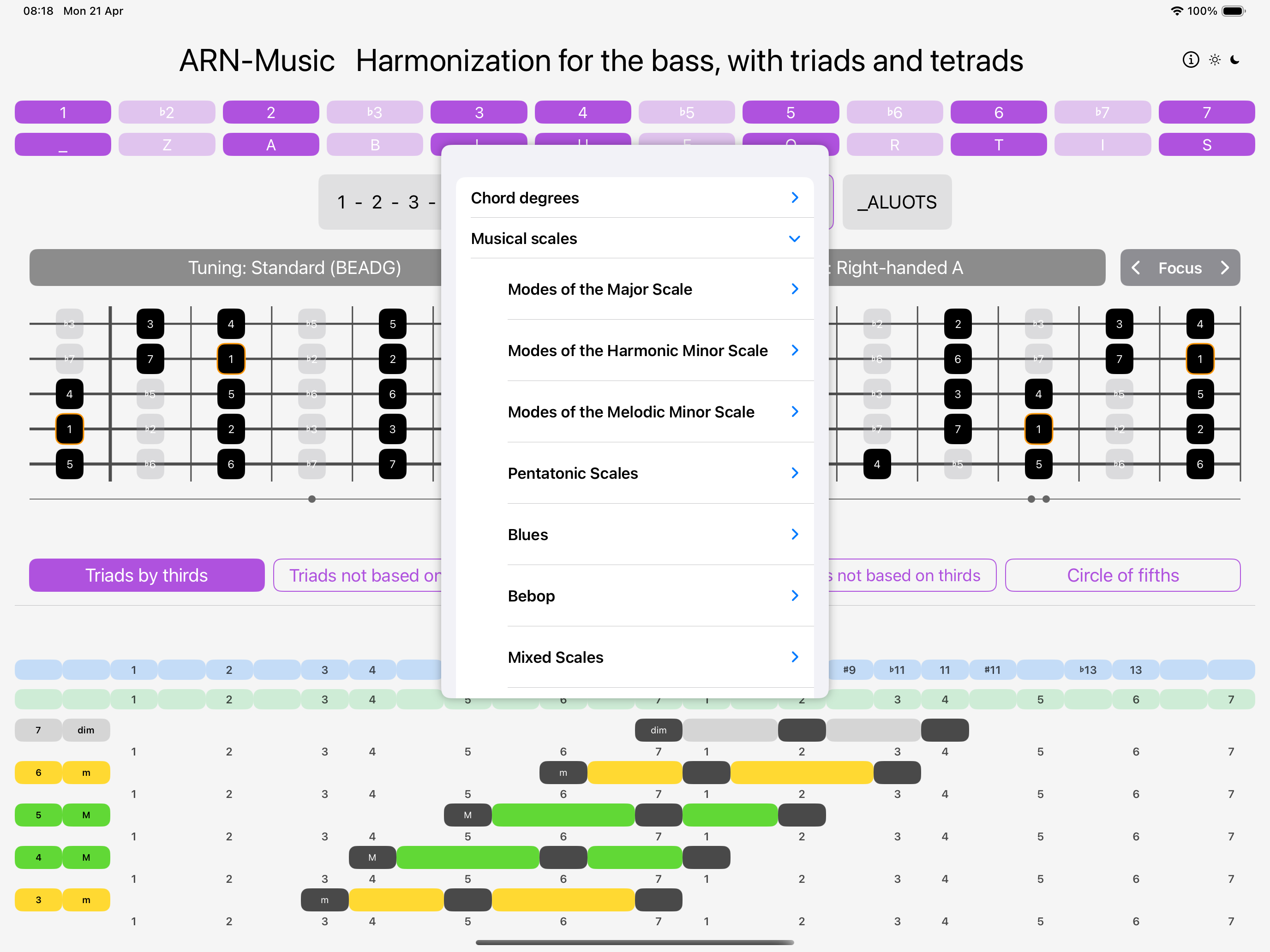Viewport: 1270px width, 952px height.
Task: Click Focus next right arrow
Action: point(1225,268)
